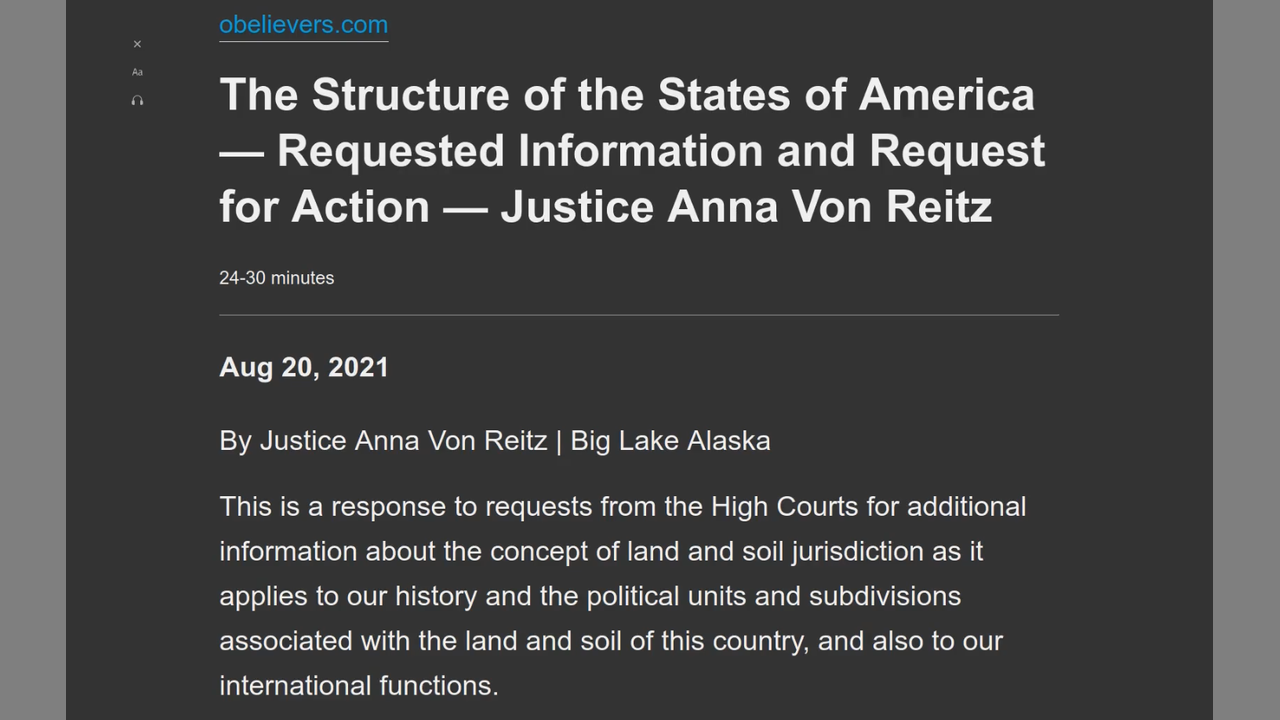
Task: Start narration with the headphones icon
Action: point(137,100)
